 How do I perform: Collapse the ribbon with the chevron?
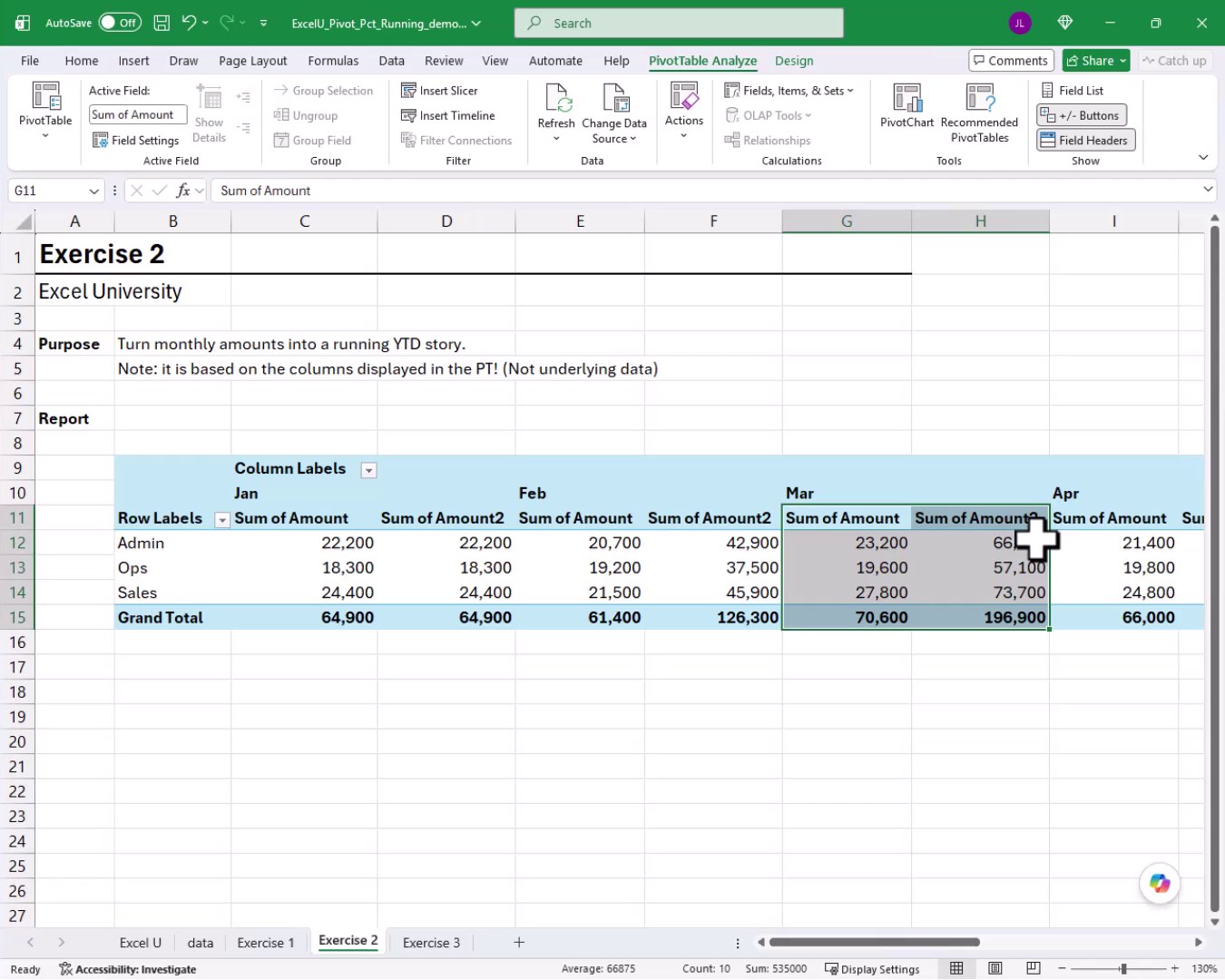tap(1203, 157)
